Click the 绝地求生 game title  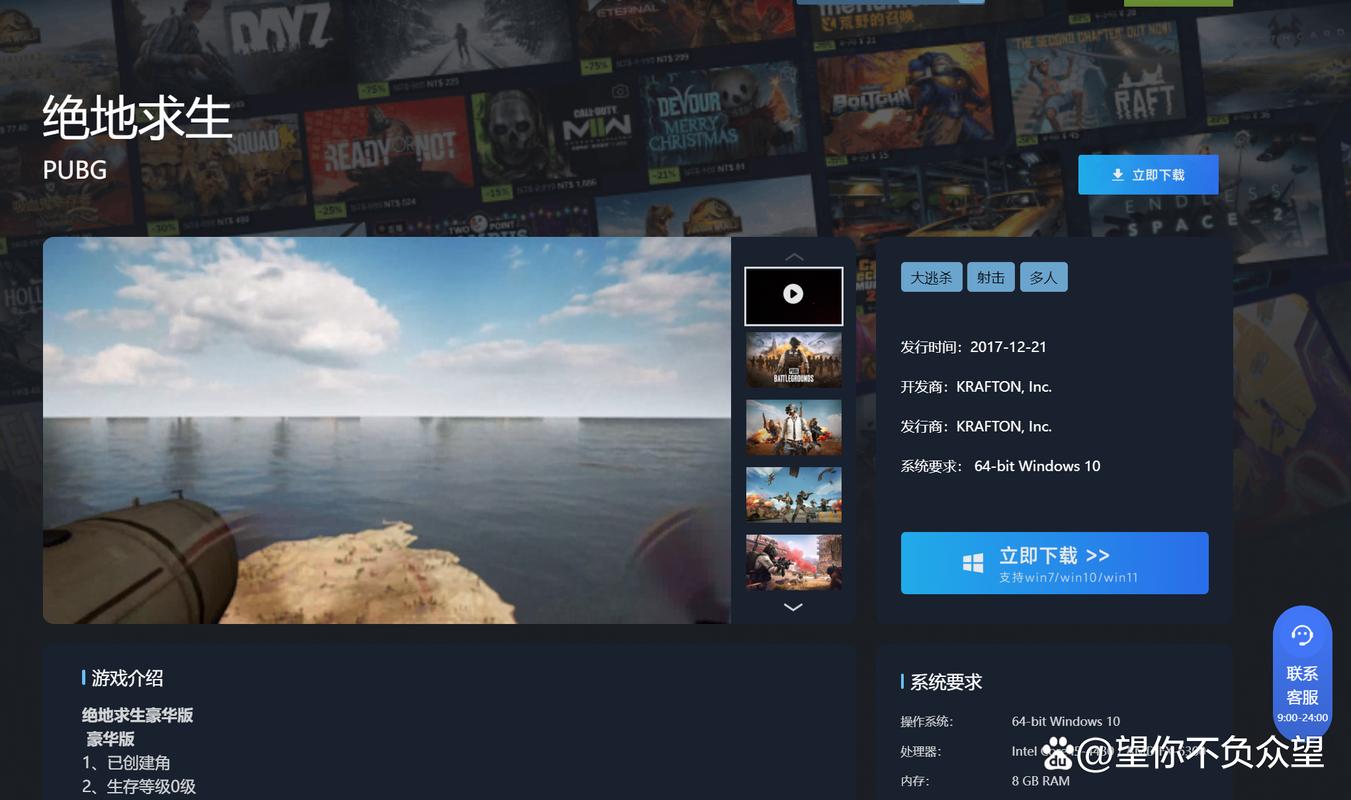(x=137, y=117)
